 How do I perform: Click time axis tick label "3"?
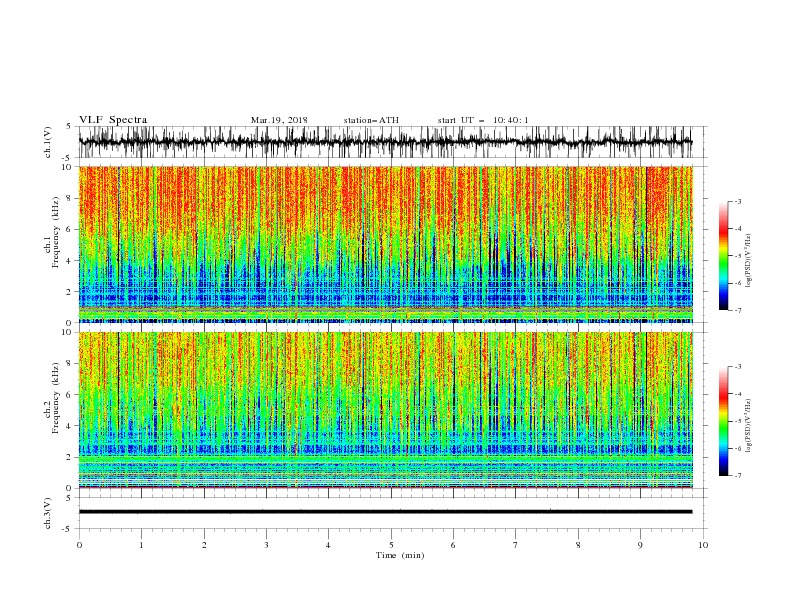tap(266, 545)
